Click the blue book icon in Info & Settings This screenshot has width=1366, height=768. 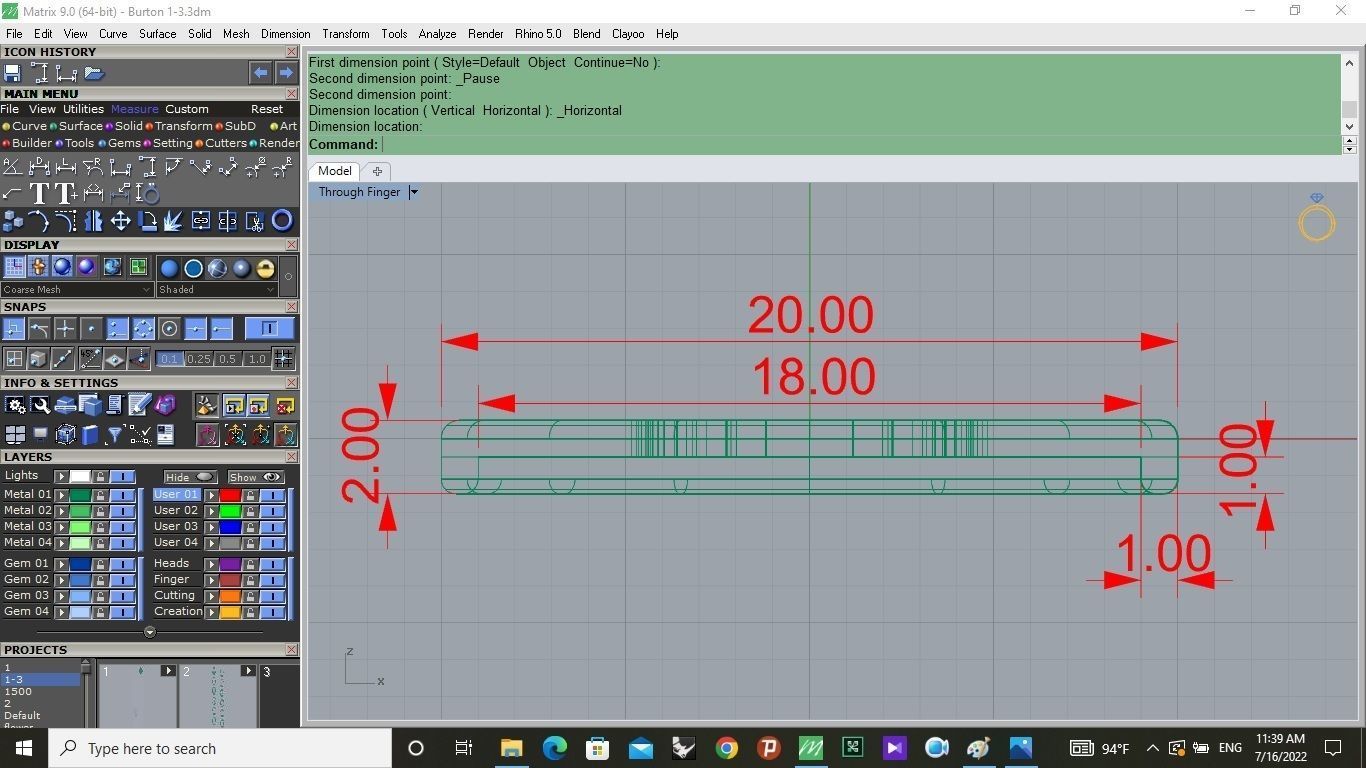pos(91,435)
